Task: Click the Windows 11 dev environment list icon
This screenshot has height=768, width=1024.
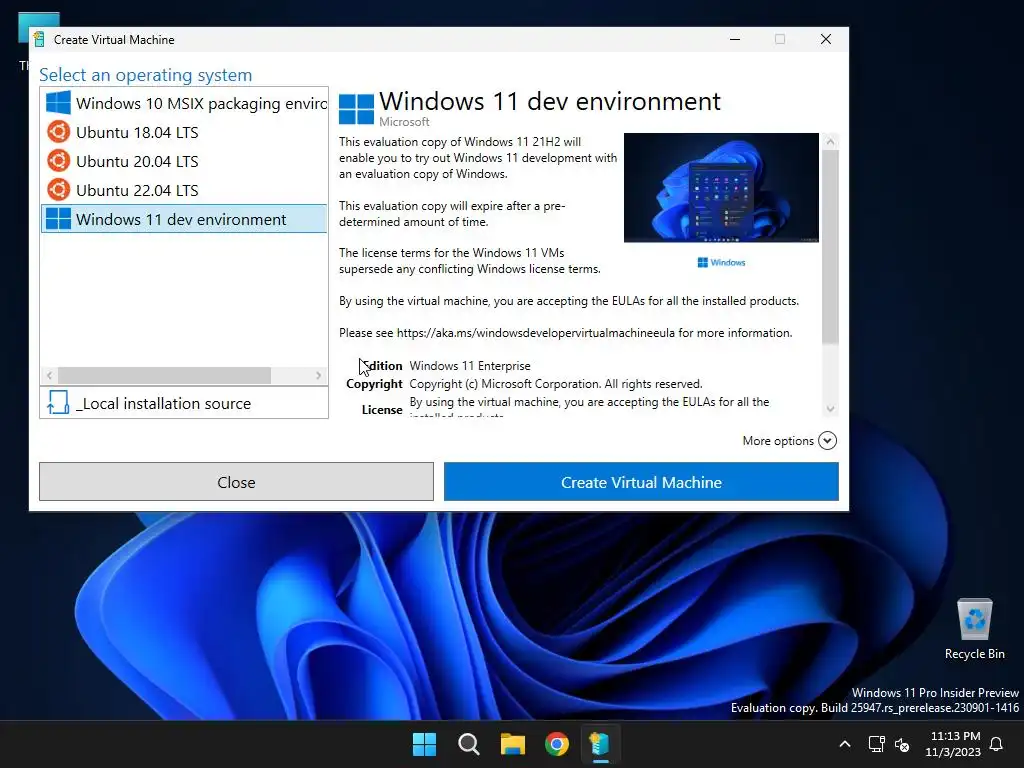Action: 58,219
